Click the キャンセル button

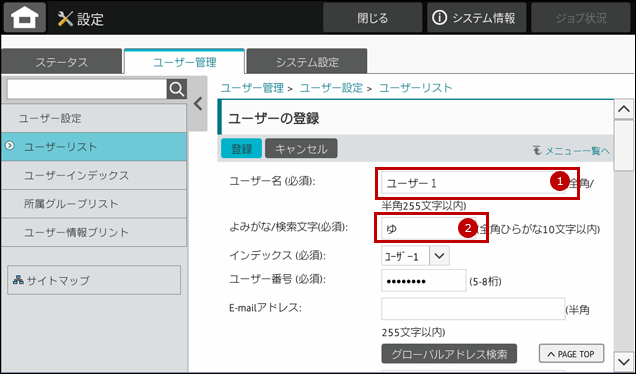pos(301,148)
